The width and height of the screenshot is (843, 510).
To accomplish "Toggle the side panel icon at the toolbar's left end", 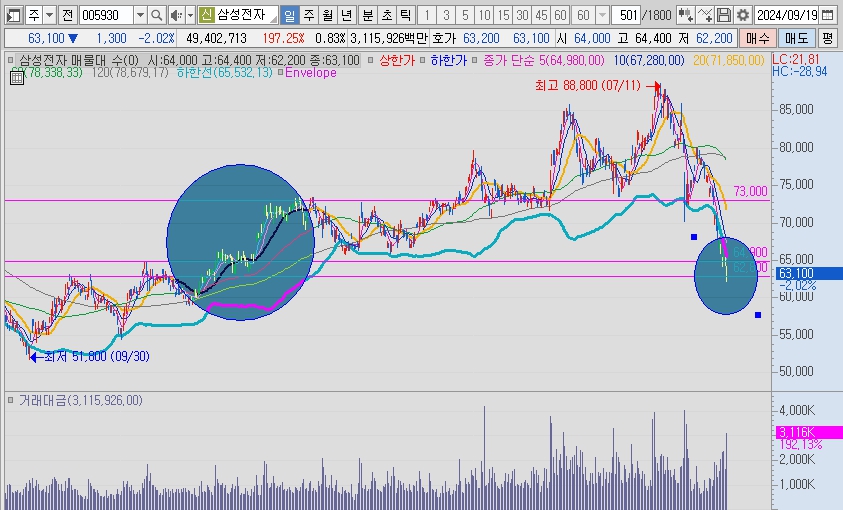I will [13, 15].
